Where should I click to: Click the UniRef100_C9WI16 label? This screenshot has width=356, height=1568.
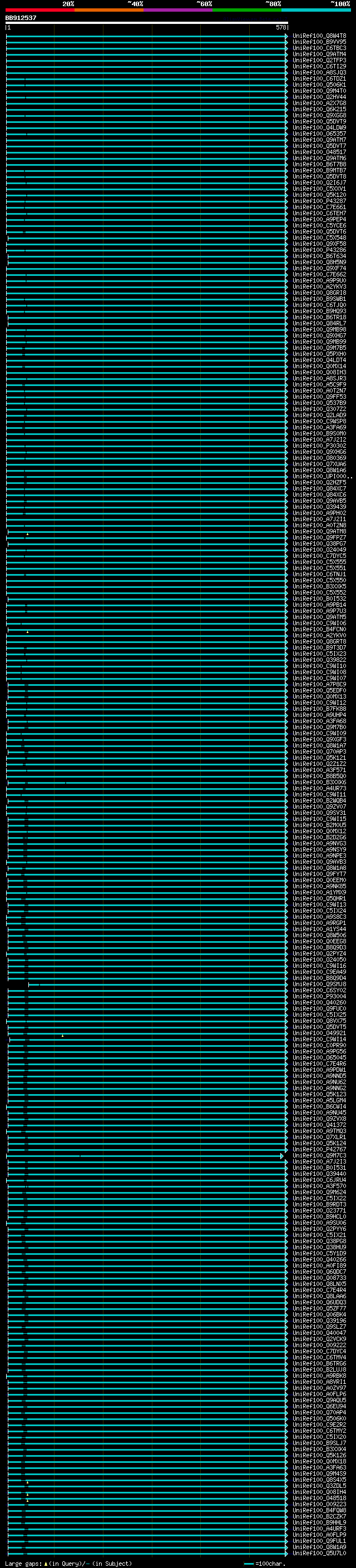point(319,966)
